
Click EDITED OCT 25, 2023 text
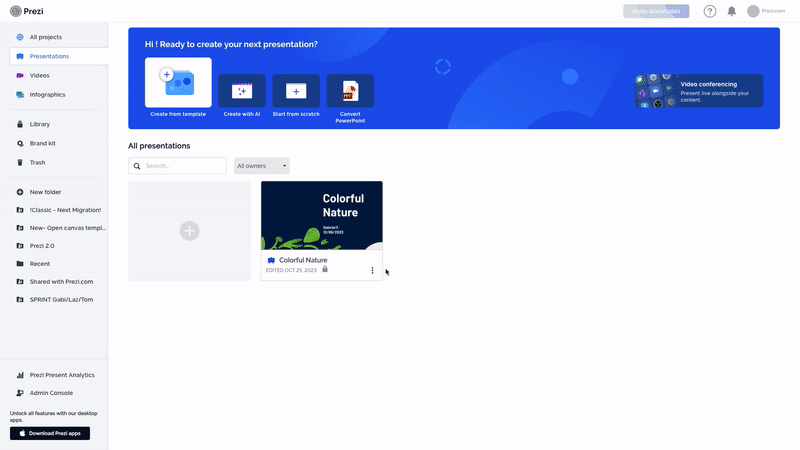pos(291,270)
